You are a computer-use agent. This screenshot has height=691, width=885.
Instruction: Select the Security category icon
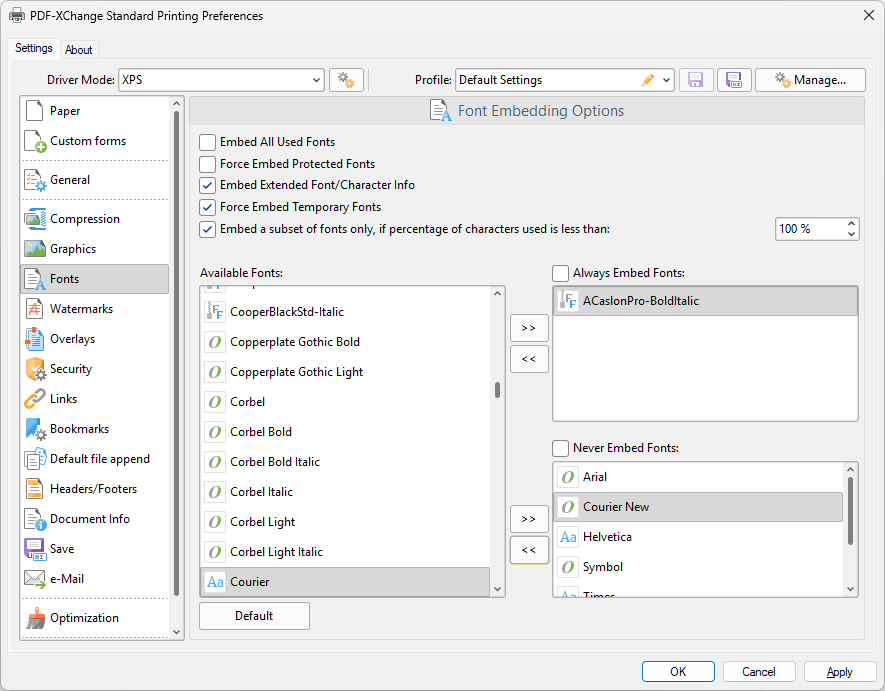35,369
